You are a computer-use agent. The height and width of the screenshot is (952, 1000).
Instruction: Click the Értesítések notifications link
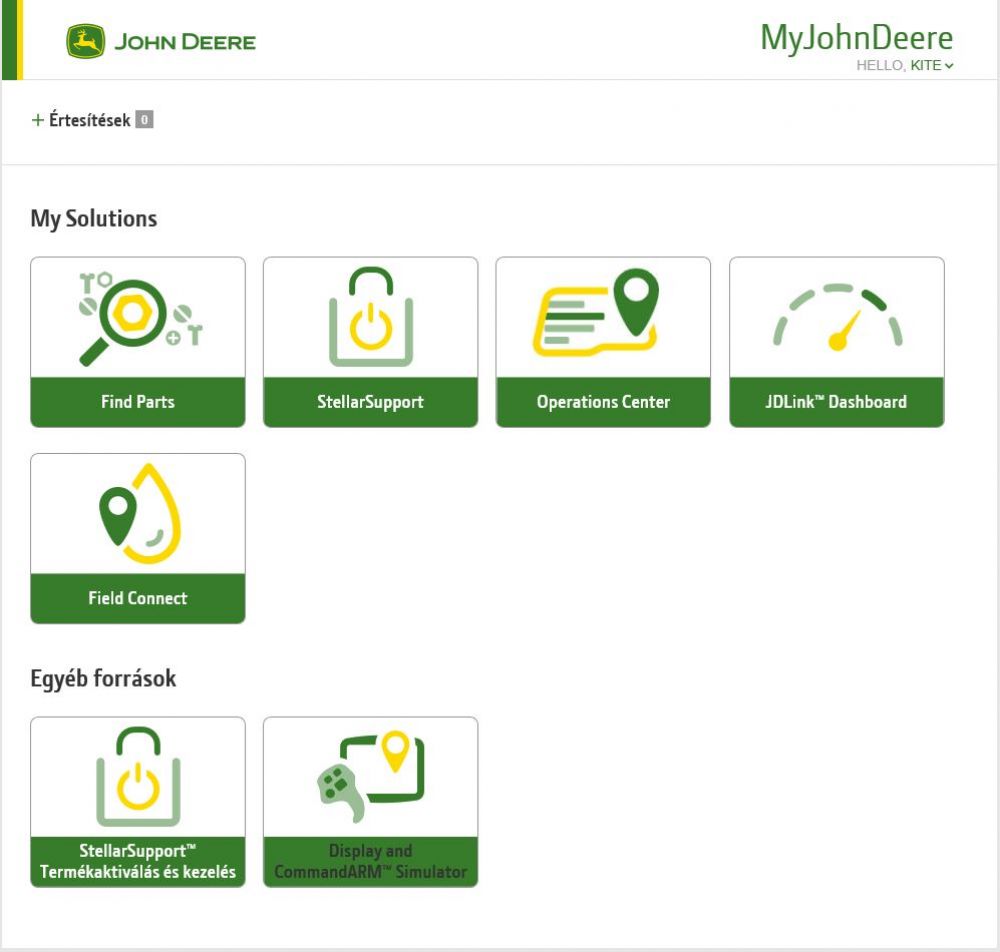[x=90, y=120]
